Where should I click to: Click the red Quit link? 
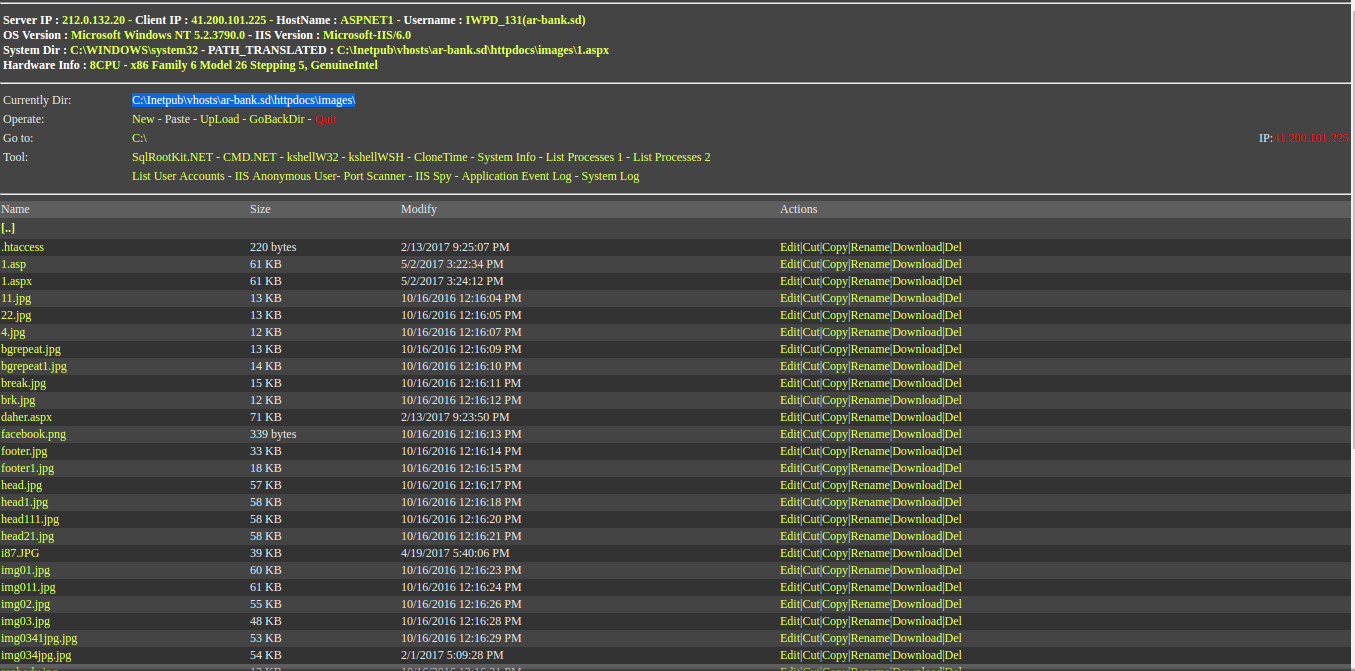tap(326, 119)
